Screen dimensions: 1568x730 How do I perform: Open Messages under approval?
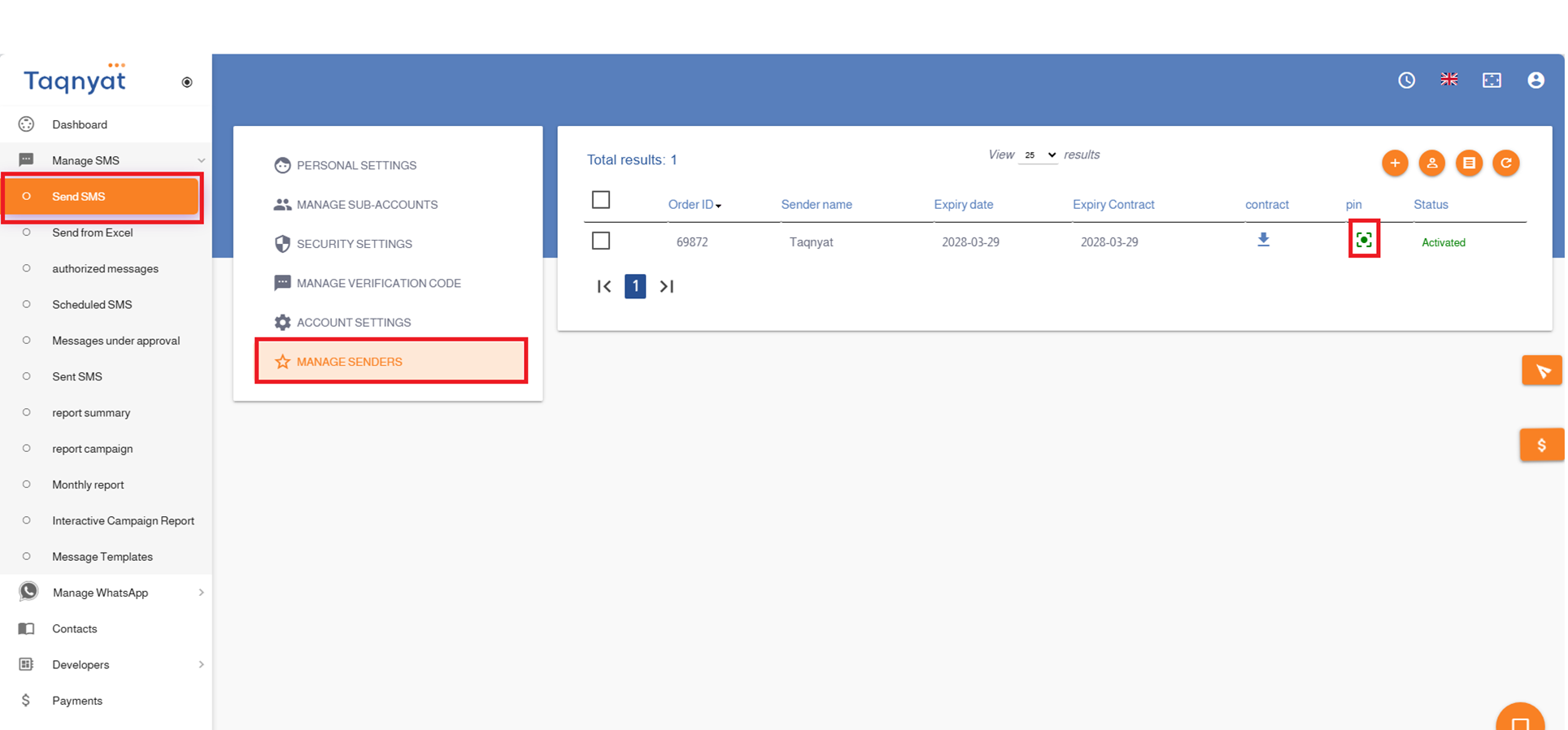pyautogui.click(x=116, y=341)
